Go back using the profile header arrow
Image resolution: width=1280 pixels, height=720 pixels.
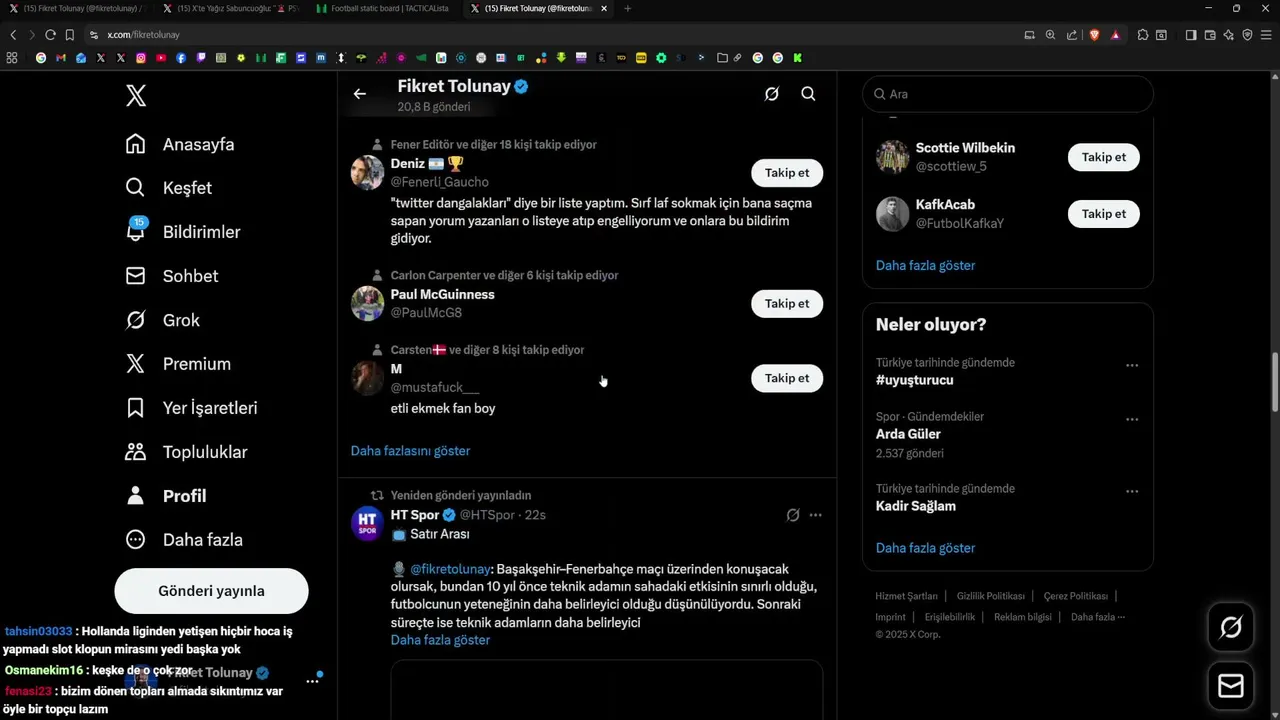tap(360, 94)
